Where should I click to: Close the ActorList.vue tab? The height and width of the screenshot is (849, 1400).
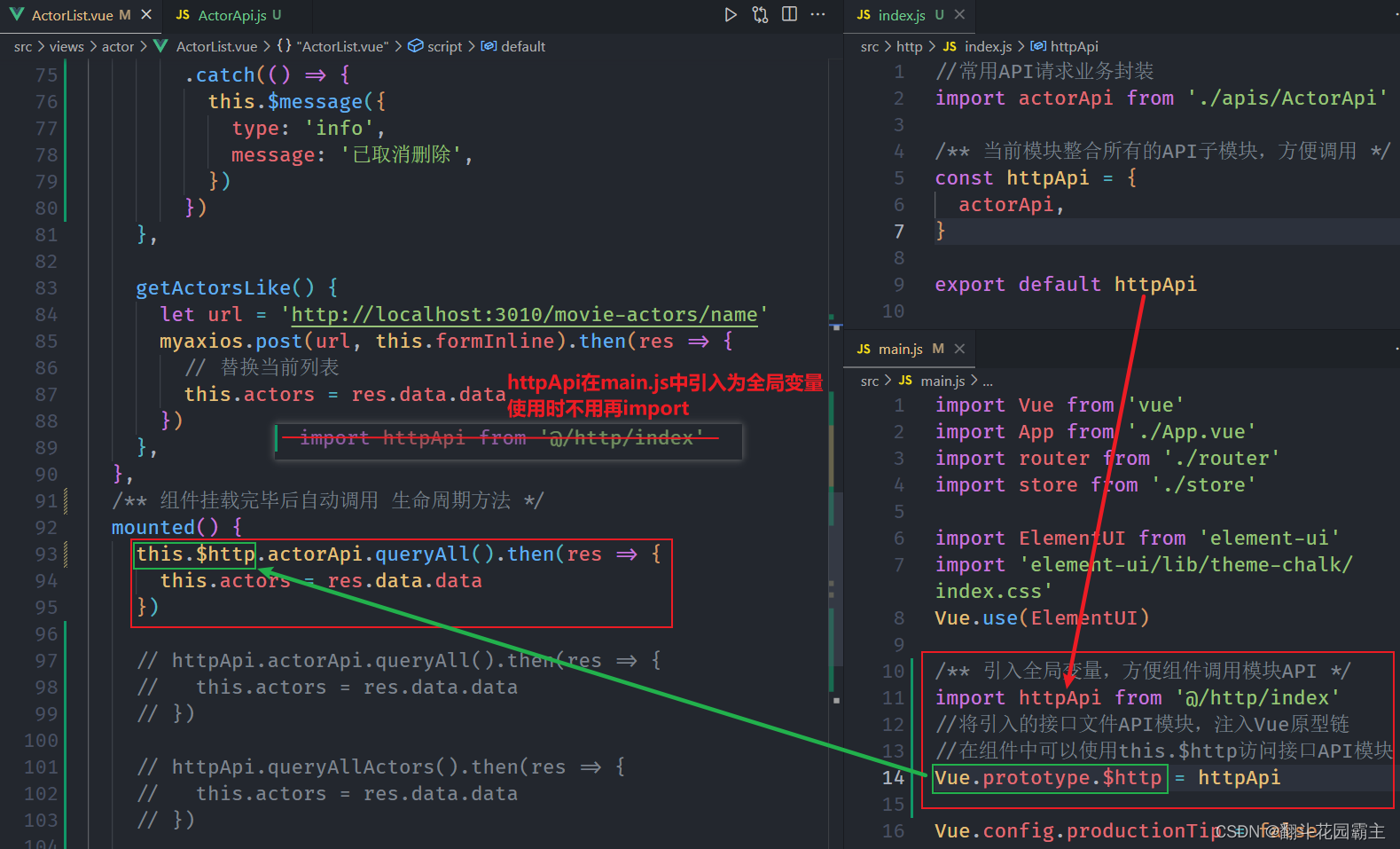click(x=146, y=15)
